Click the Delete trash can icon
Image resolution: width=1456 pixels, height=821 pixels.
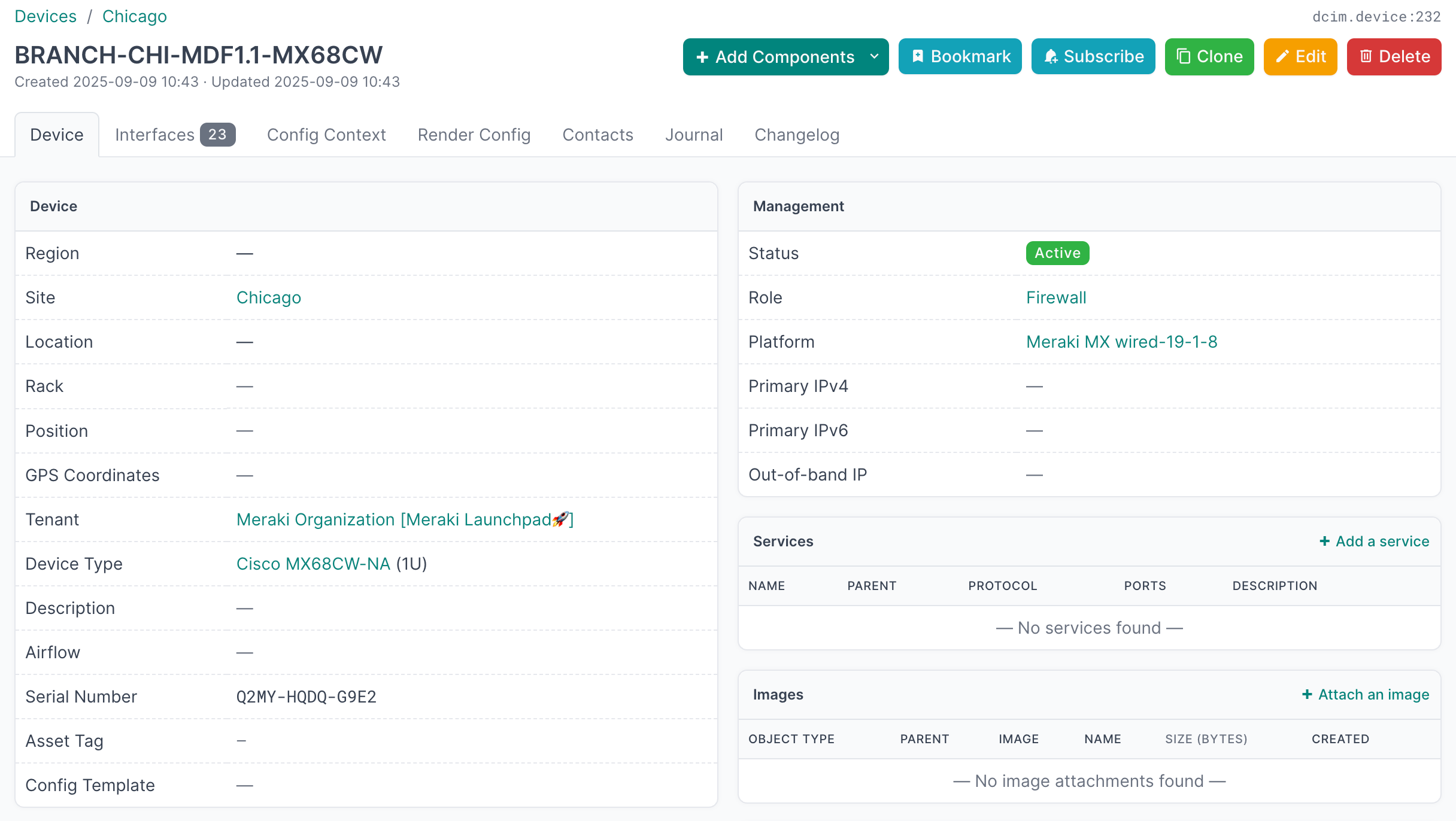pyautogui.click(x=1366, y=56)
